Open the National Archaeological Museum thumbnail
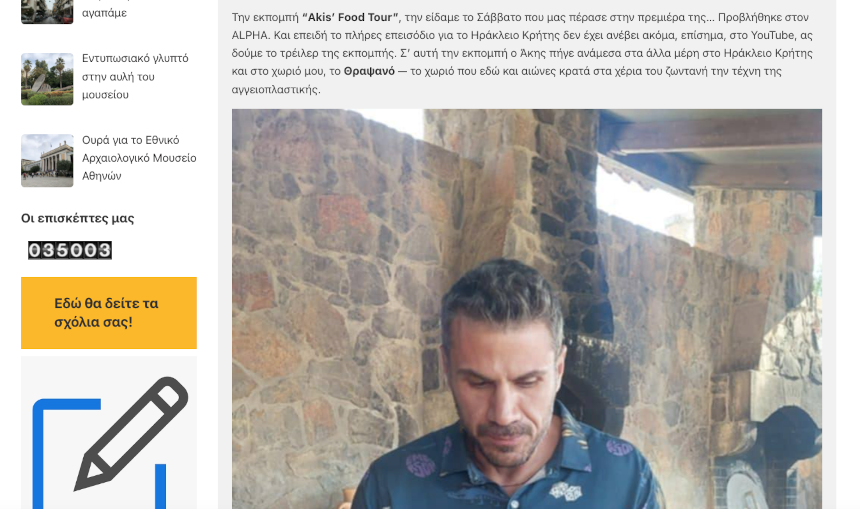 (47, 161)
